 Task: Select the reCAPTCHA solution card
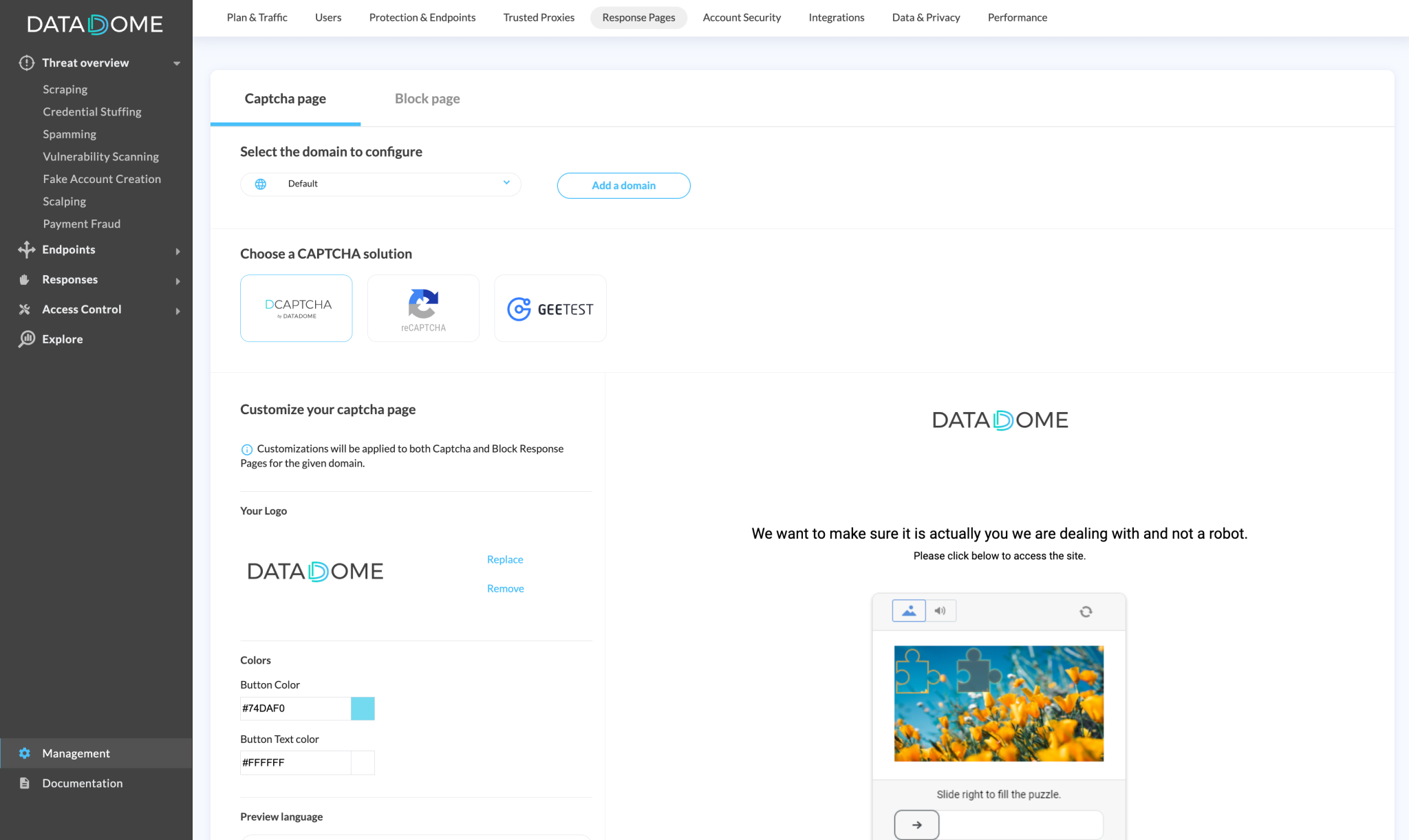[422, 308]
